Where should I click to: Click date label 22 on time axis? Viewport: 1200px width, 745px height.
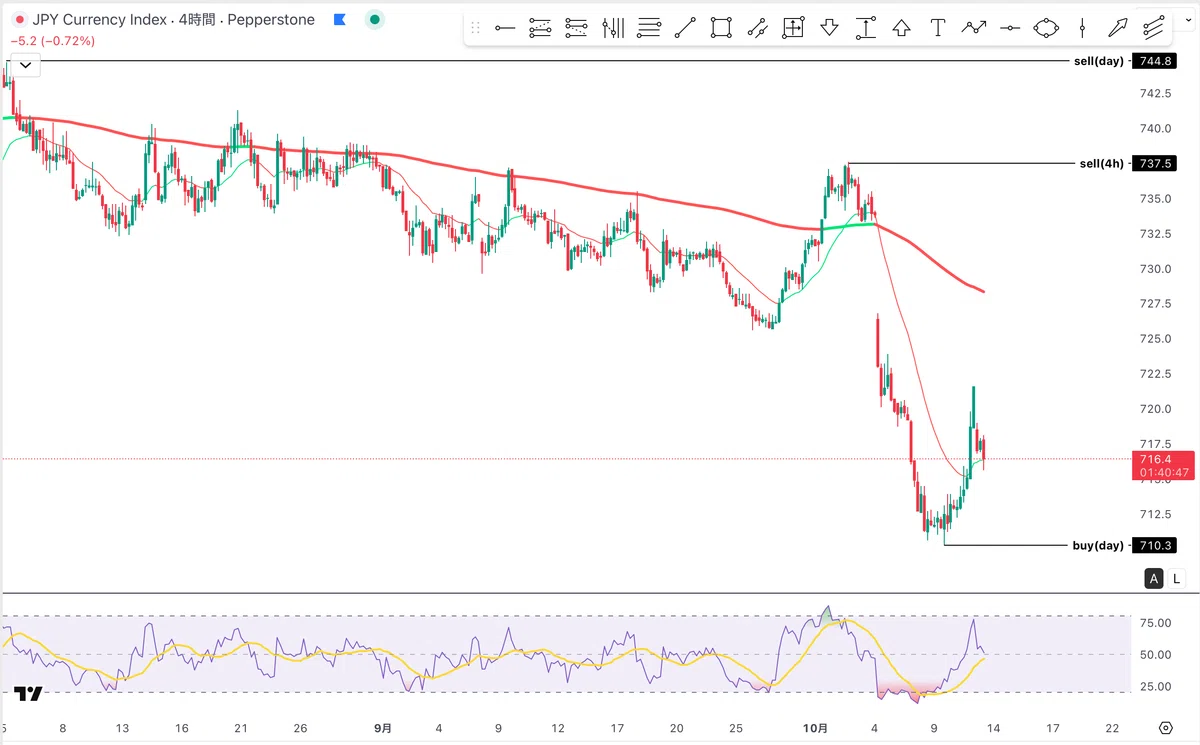(1111, 728)
